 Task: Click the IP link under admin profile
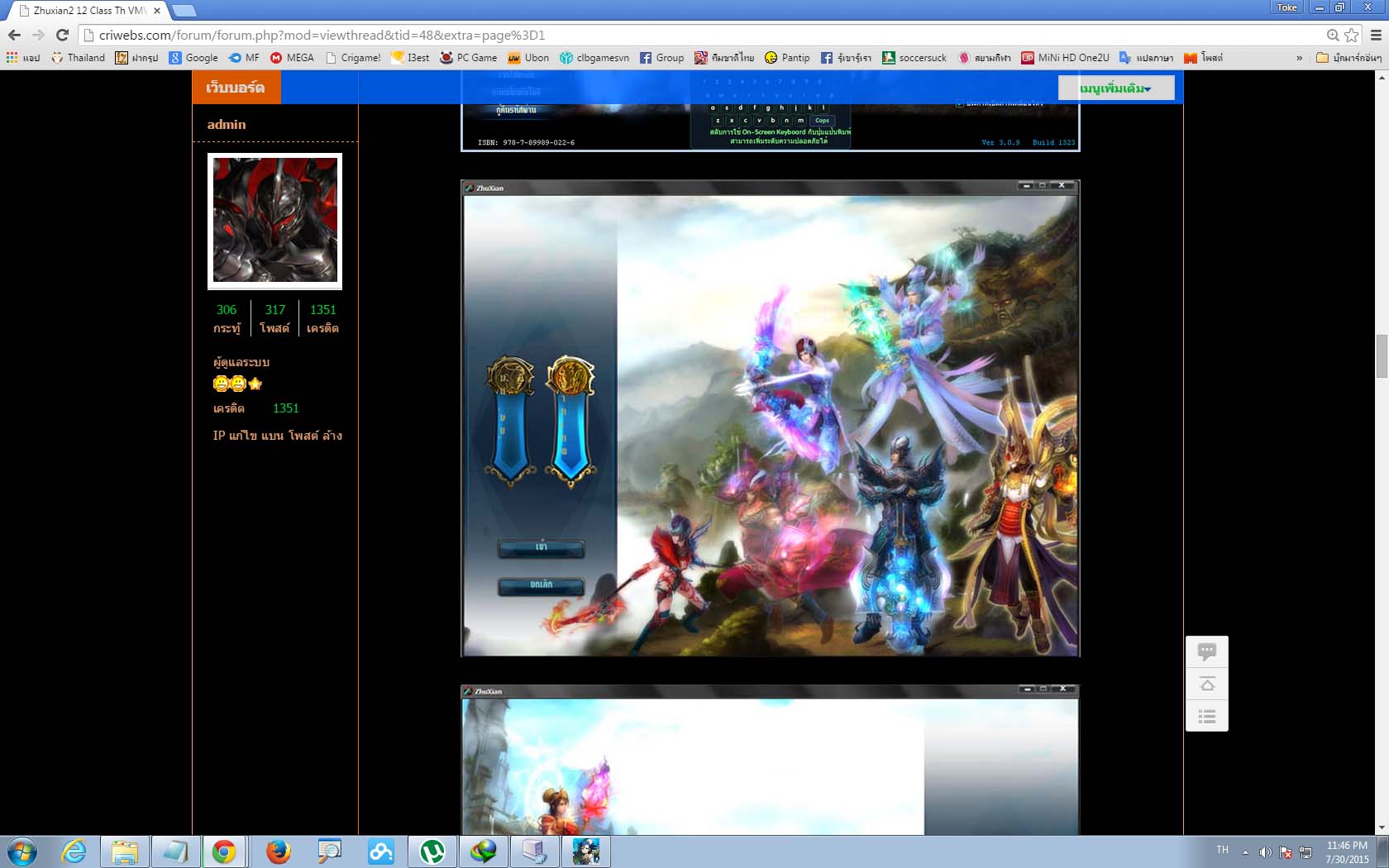tap(219, 436)
